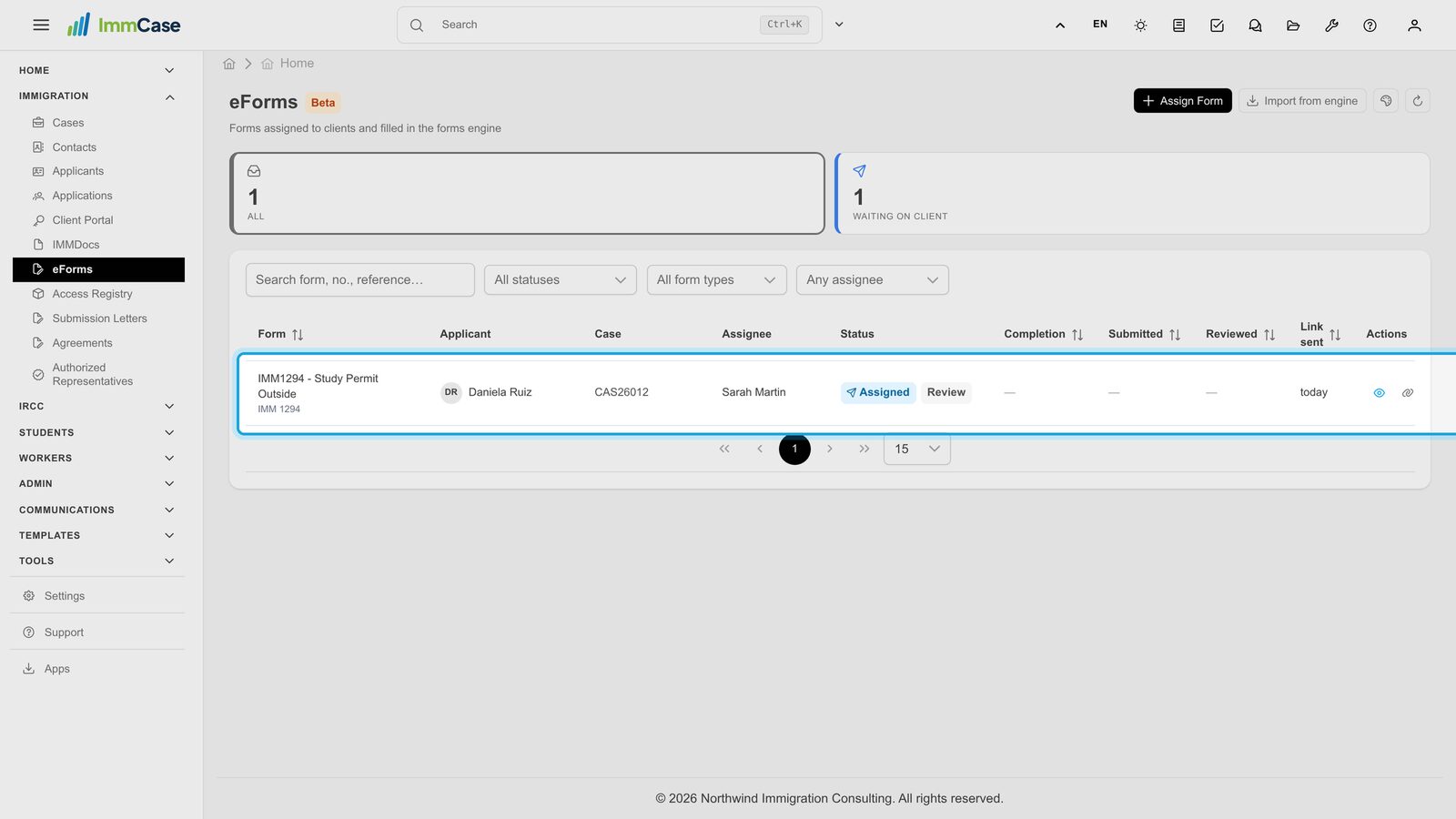Open the chat messages icon
The height and width of the screenshot is (819, 1456).
(1255, 25)
